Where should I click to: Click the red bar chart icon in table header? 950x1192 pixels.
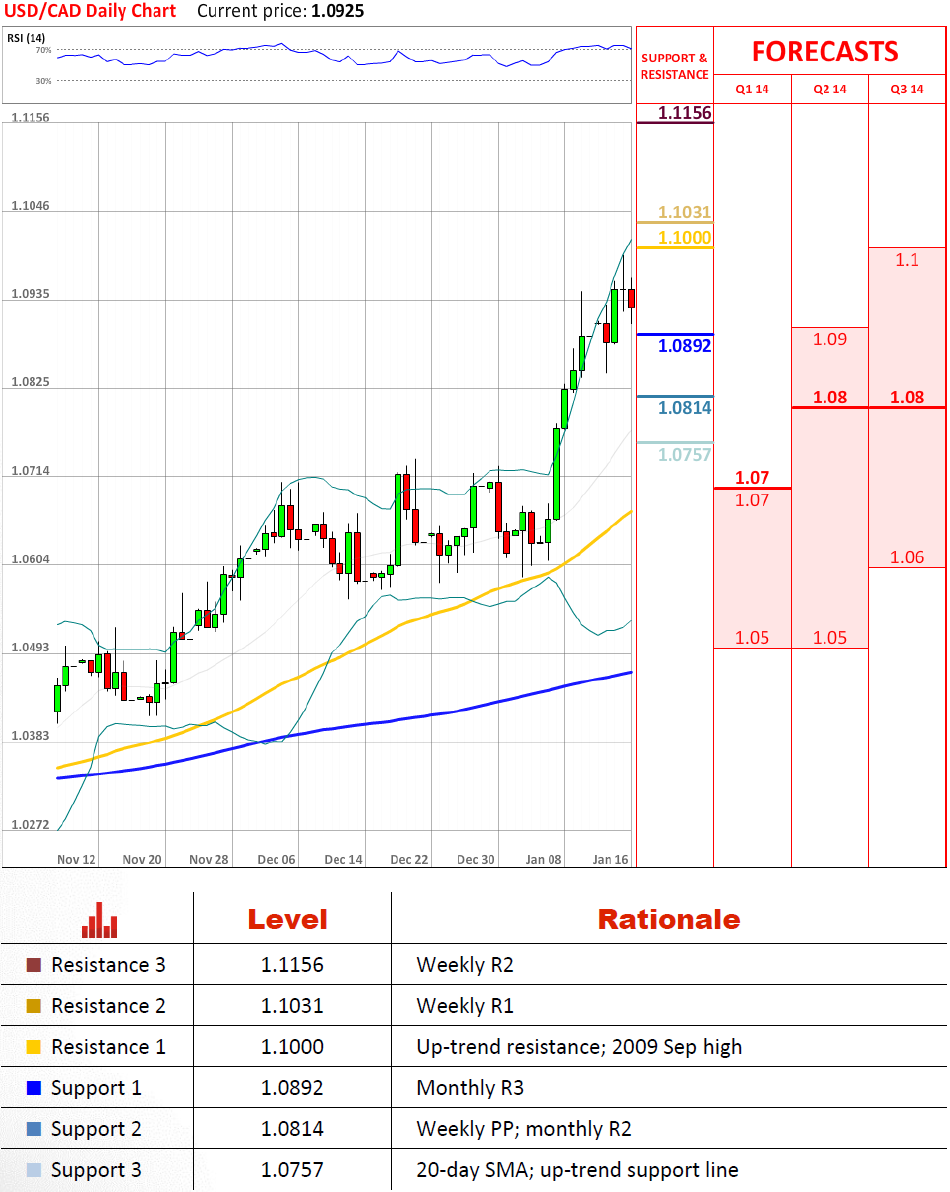point(100,920)
